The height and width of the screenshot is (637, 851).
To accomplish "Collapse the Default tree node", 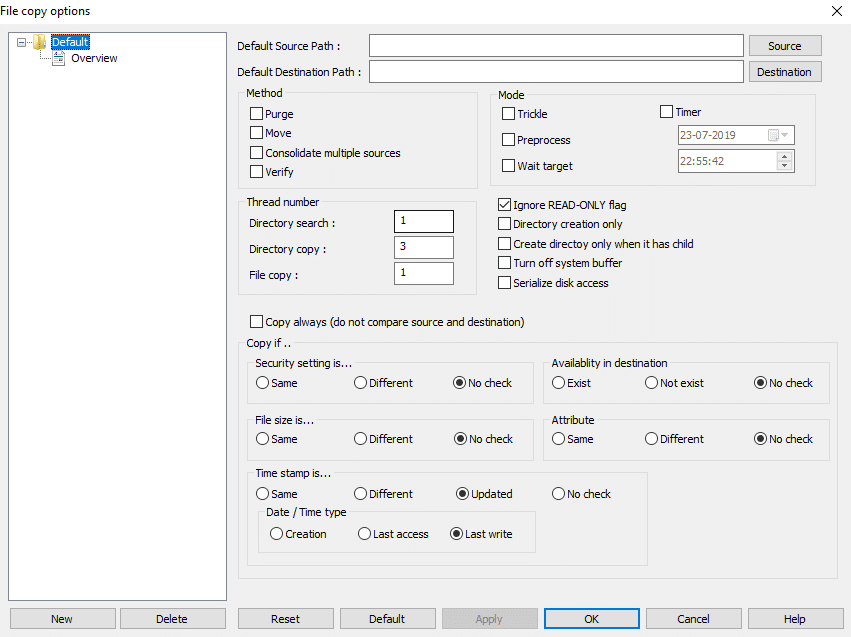I will [21, 42].
